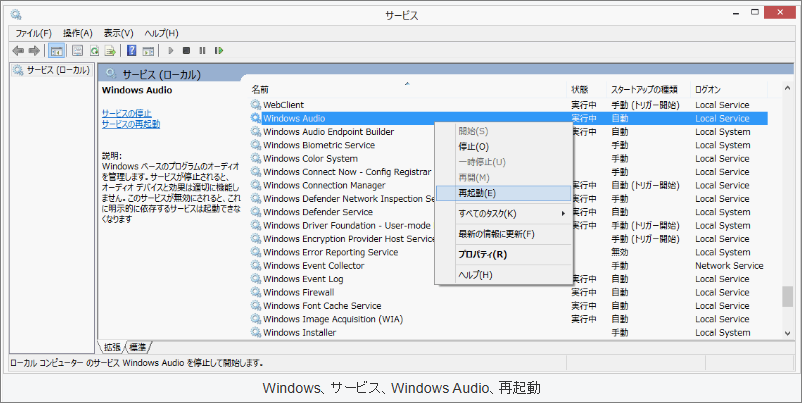
Task: Select the Windows Defender Service row
Action: [x=509, y=212]
